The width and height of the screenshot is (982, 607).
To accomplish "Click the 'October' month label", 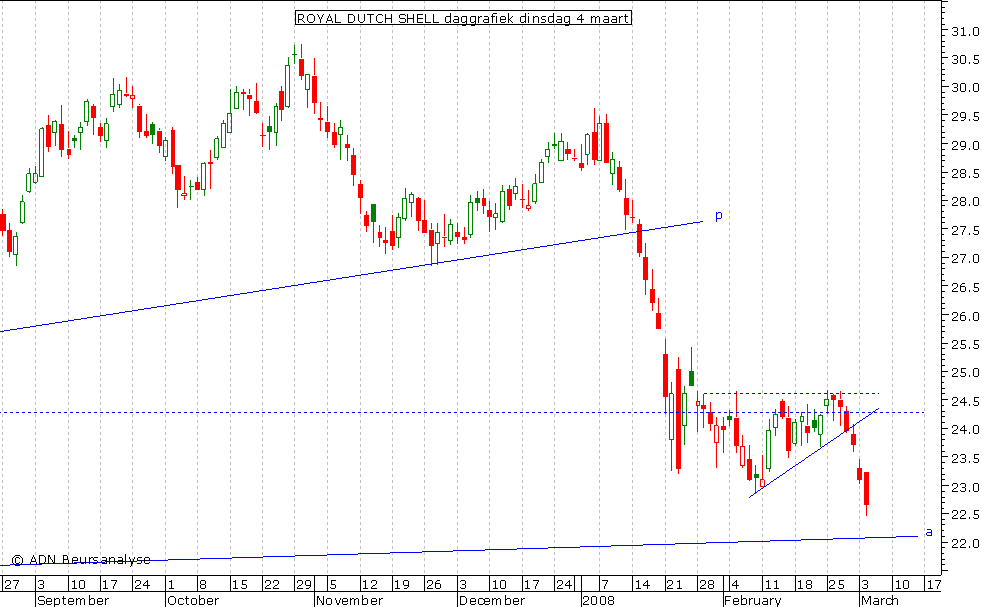I will pos(193,601).
